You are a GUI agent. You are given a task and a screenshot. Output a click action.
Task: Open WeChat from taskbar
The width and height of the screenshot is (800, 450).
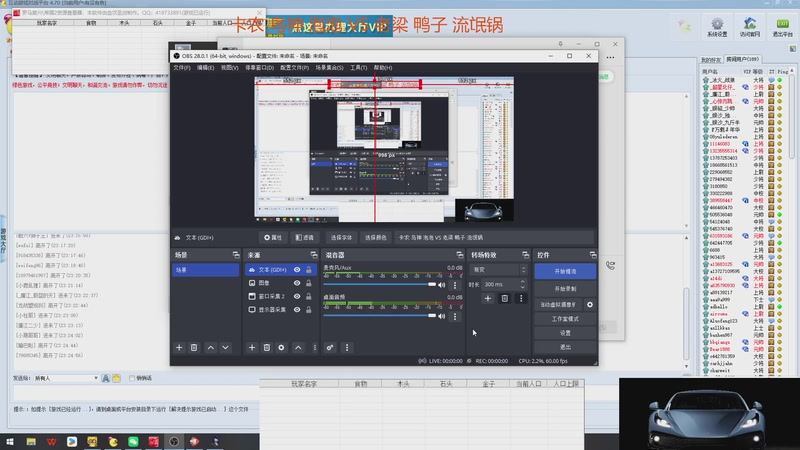[x=133, y=441]
